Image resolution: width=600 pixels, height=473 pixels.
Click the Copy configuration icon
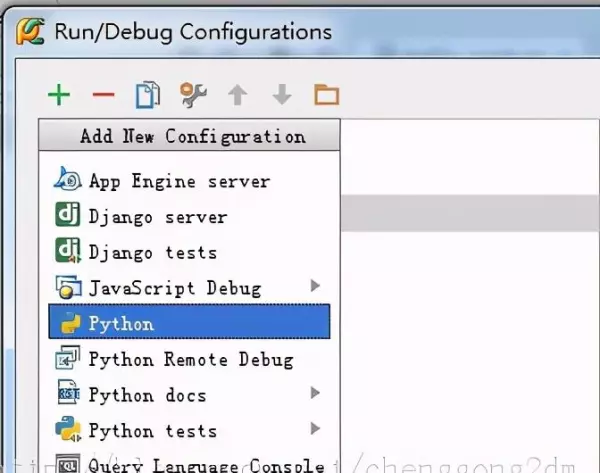click(x=148, y=95)
